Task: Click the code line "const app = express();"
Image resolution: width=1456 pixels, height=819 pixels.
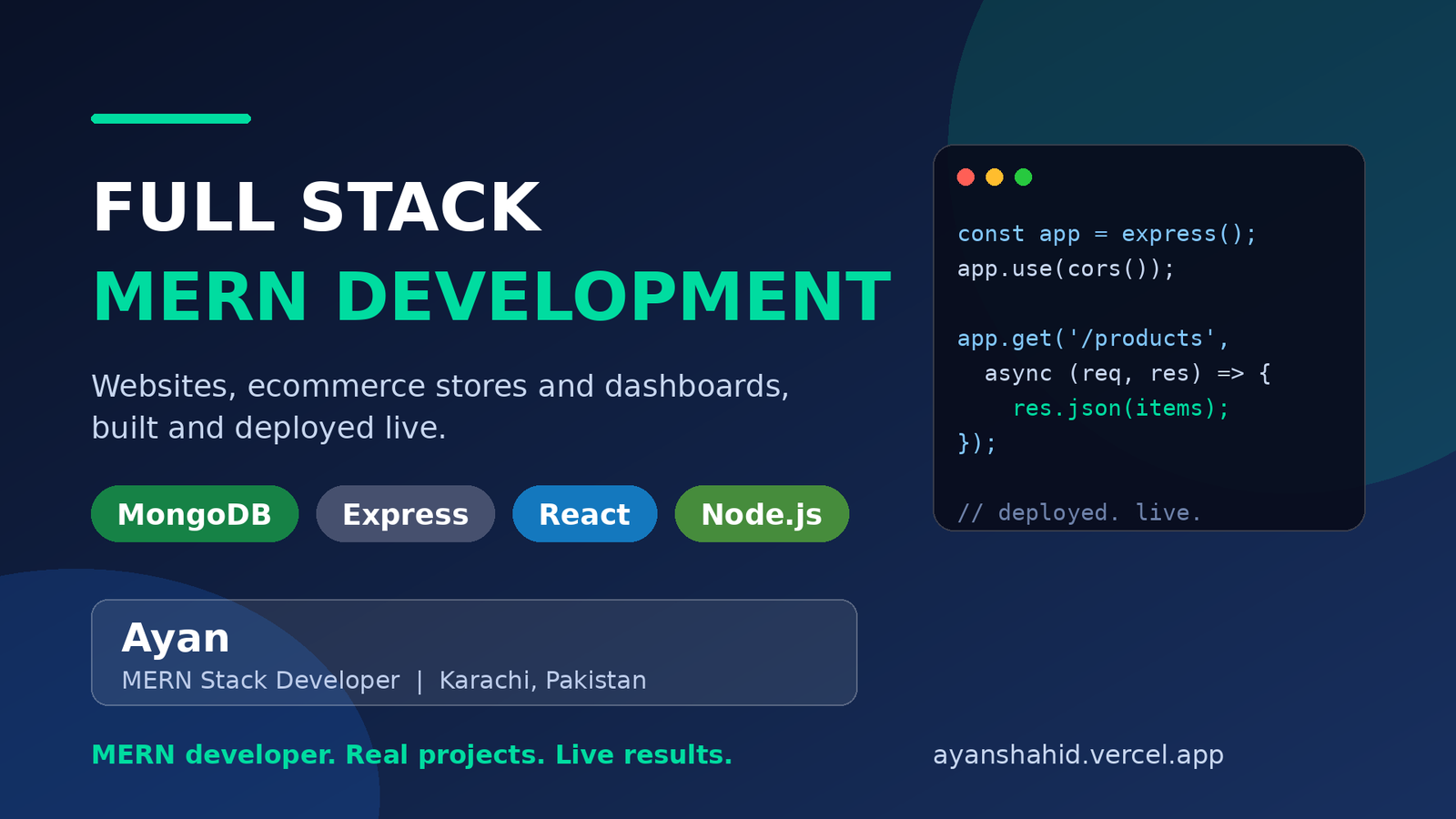Action: pyautogui.click(x=1107, y=234)
